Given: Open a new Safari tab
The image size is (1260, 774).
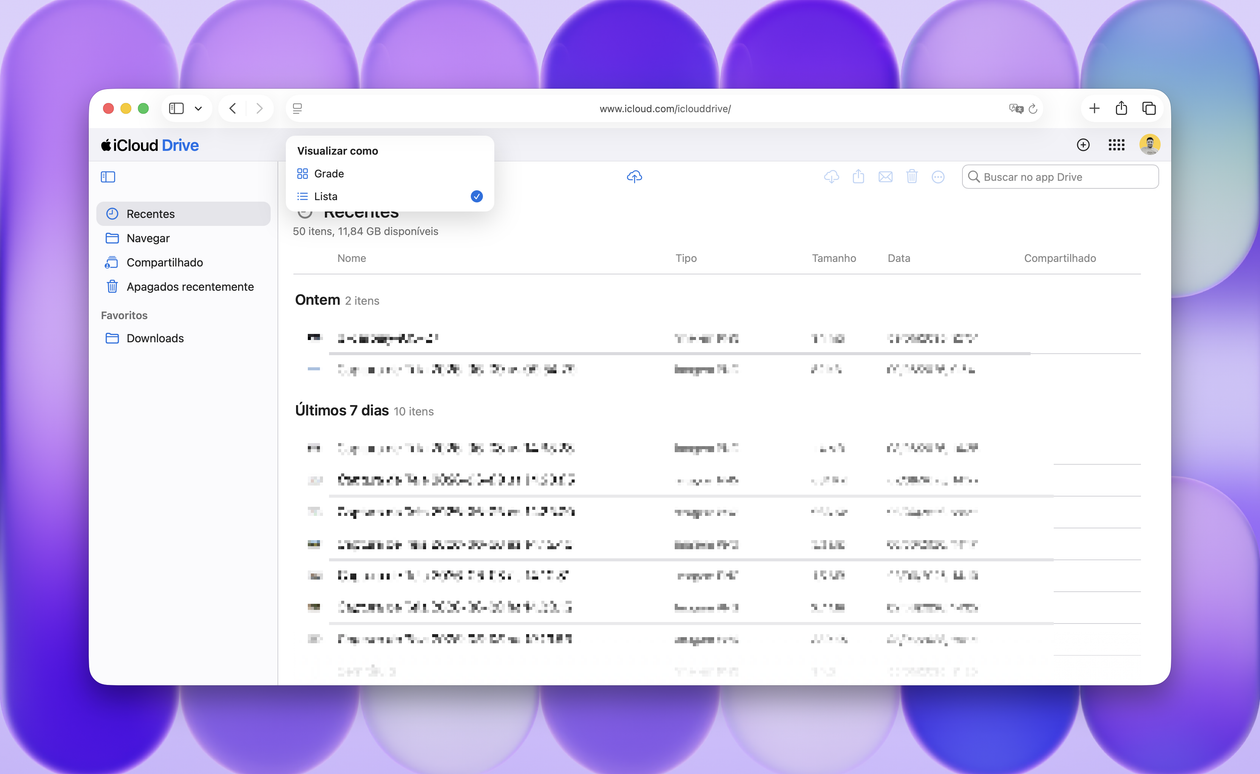Looking at the screenshot, I should click(x=1094, y=108).
